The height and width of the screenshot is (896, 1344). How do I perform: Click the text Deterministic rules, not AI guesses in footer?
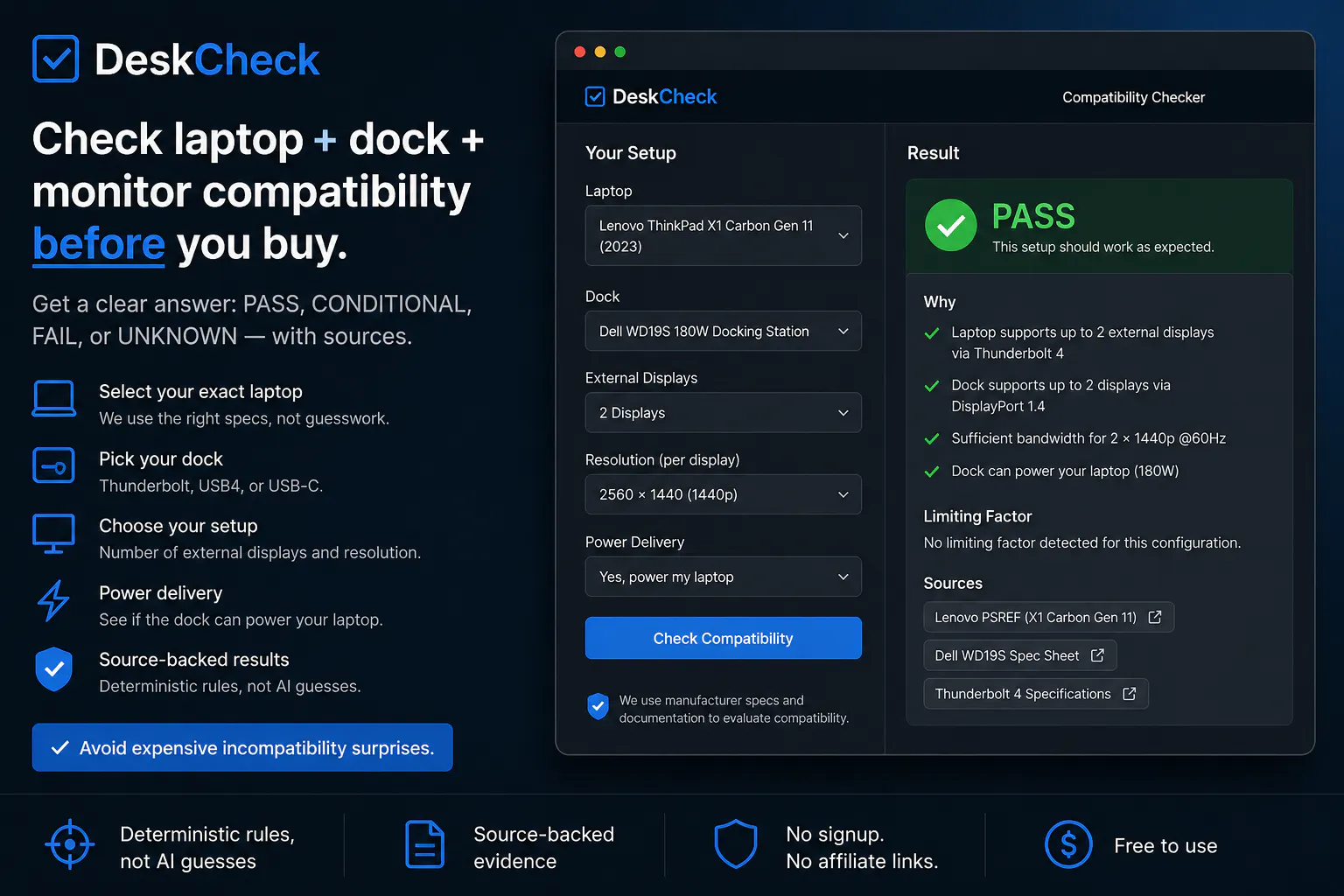[x=207, y=848]
